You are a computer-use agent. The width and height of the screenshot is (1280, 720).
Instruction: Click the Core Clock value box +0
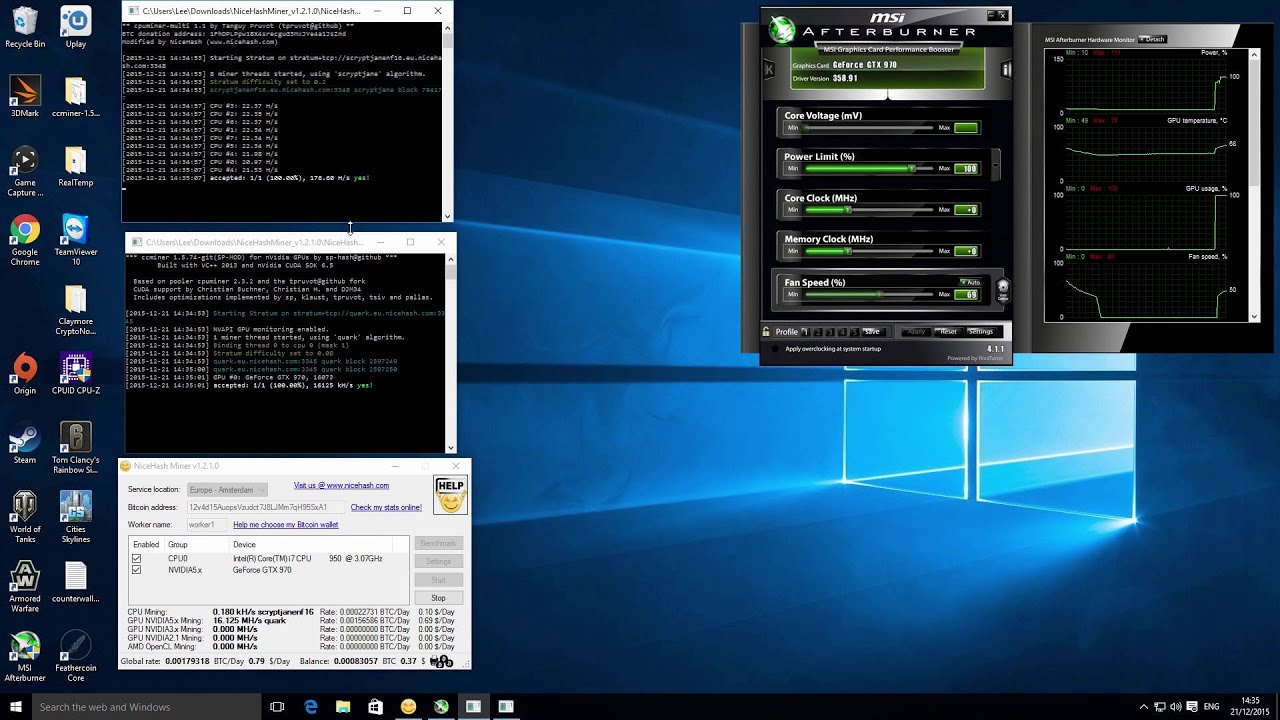[966, 210]
